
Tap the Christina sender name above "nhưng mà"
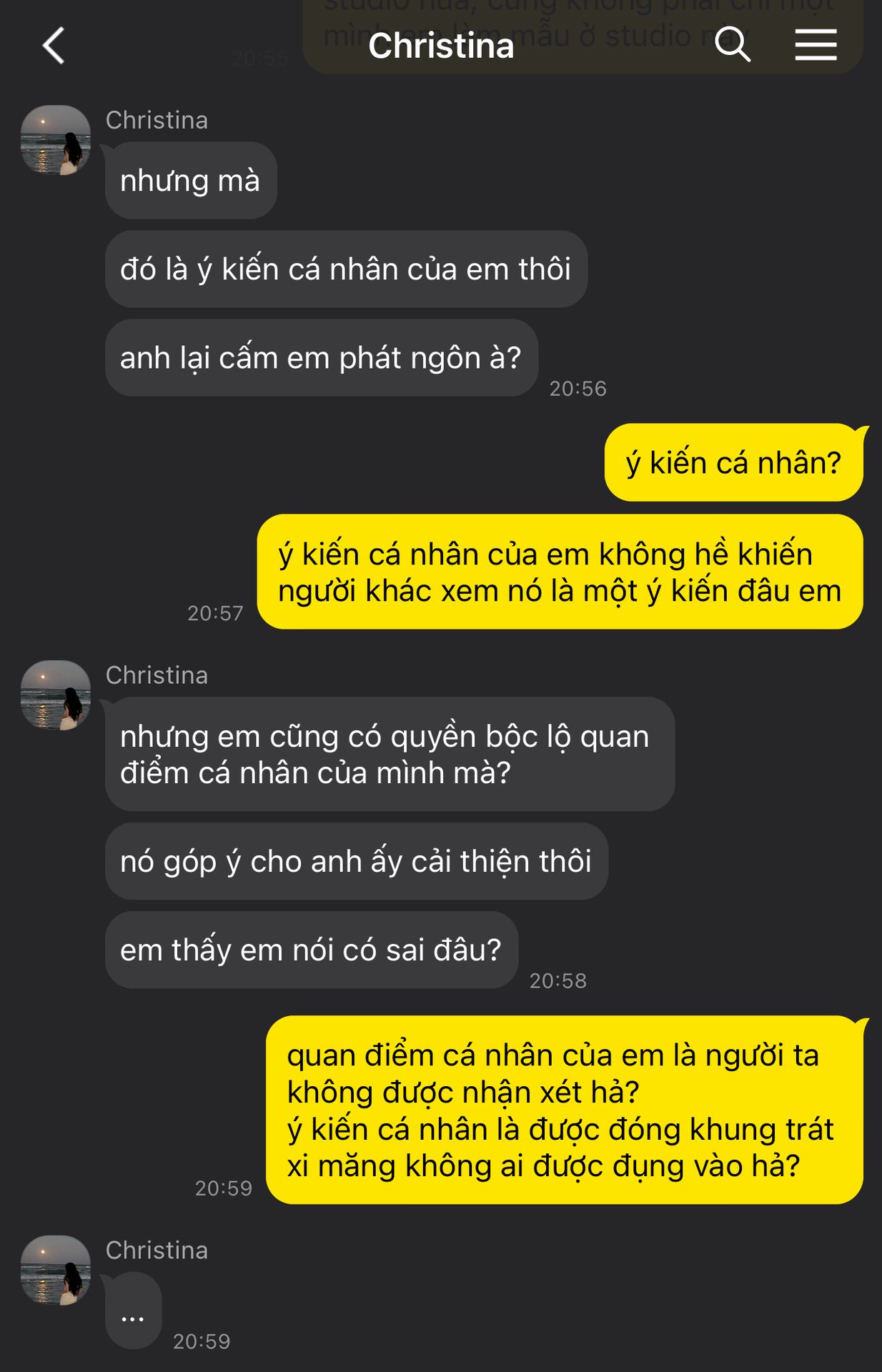[157, 120]
